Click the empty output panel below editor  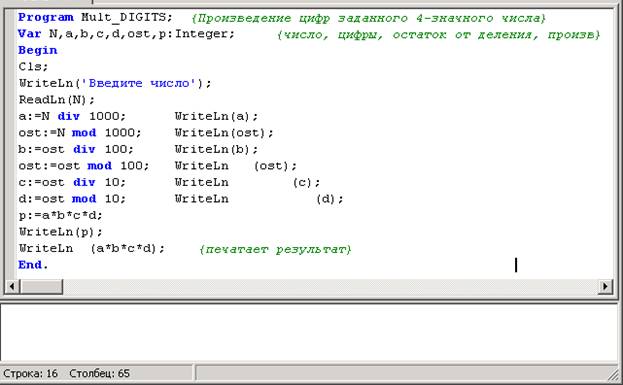click(309, 332)
